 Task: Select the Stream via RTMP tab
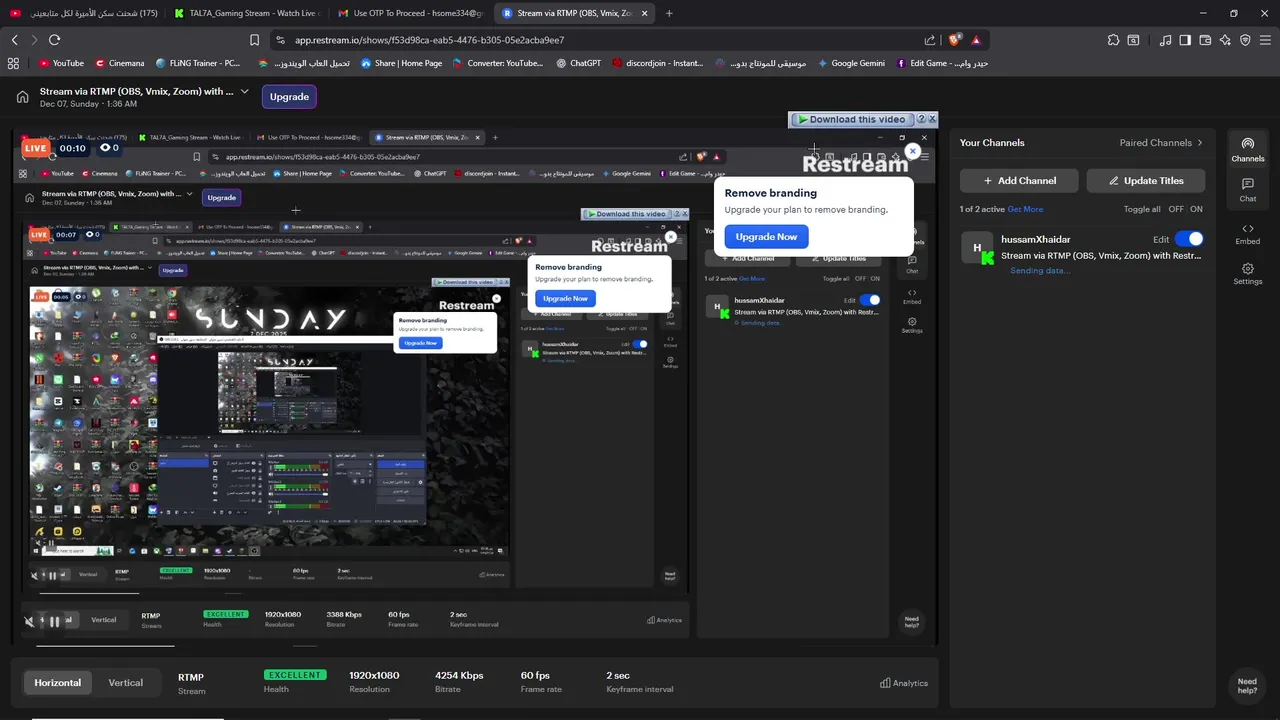[x=574, y=13]
